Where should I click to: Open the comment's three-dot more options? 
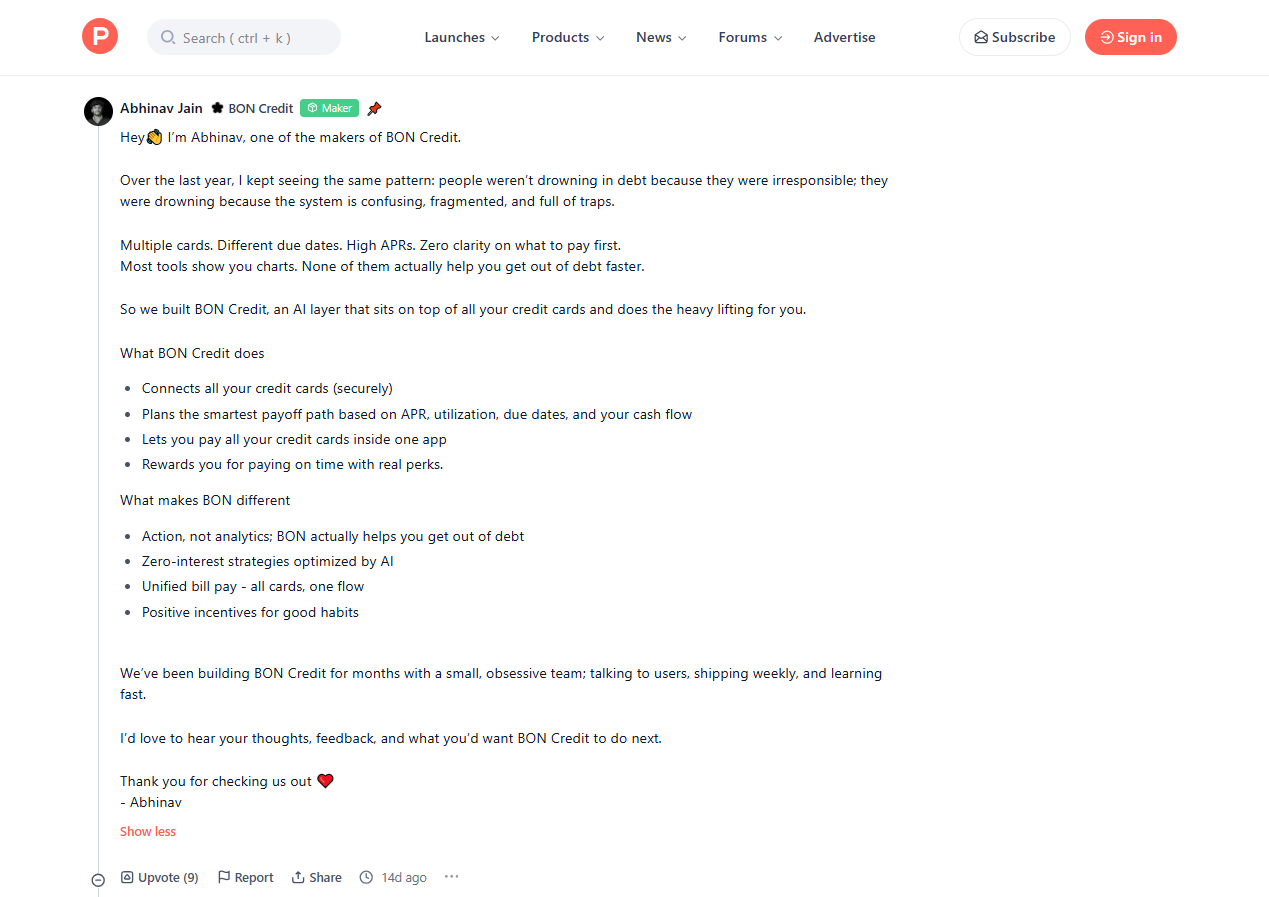point(451,877)
